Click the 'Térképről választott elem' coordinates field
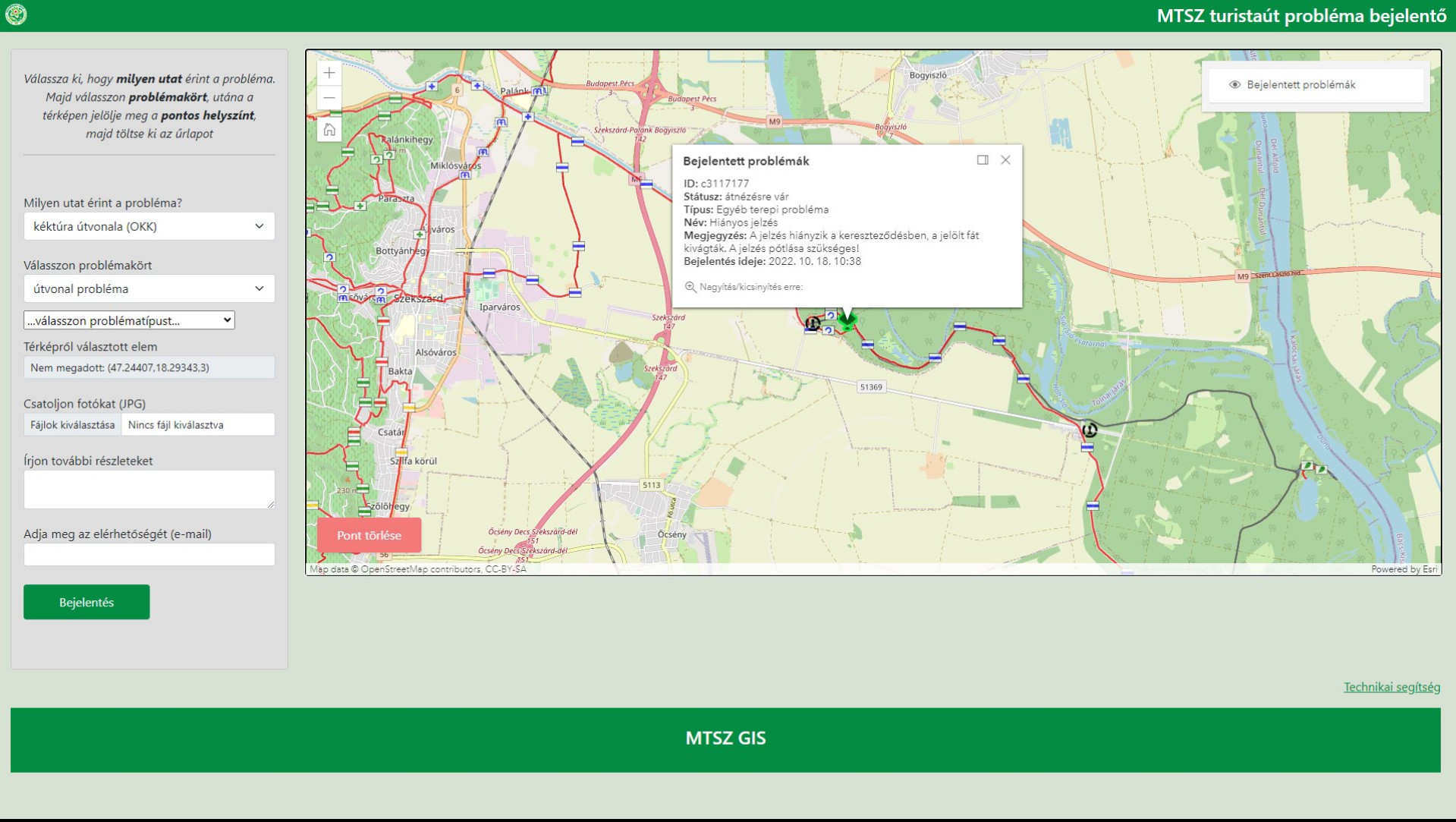Image resolution: width=1456 pixels, height=822 pixels. [x=149, y=367]
